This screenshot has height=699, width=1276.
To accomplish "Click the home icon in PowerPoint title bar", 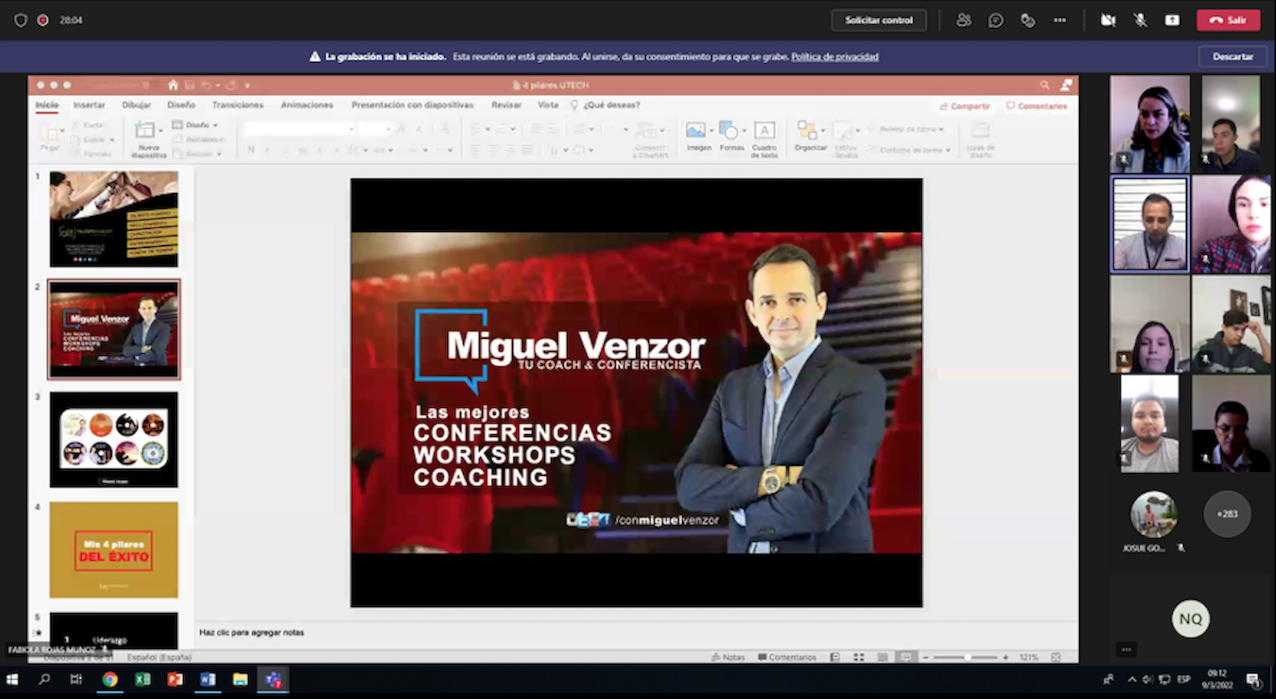I will [173, 86].
